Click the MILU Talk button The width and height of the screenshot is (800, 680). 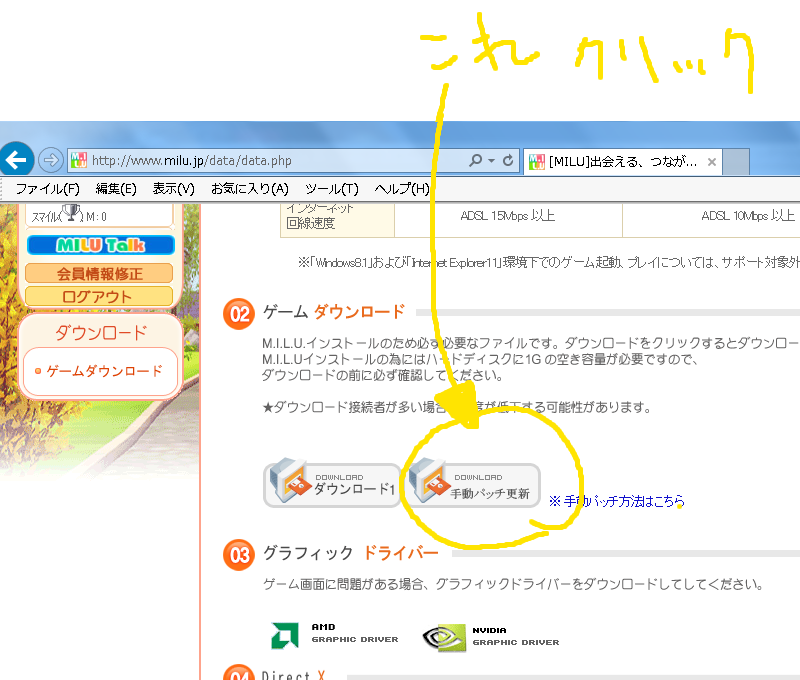(101, 245)
